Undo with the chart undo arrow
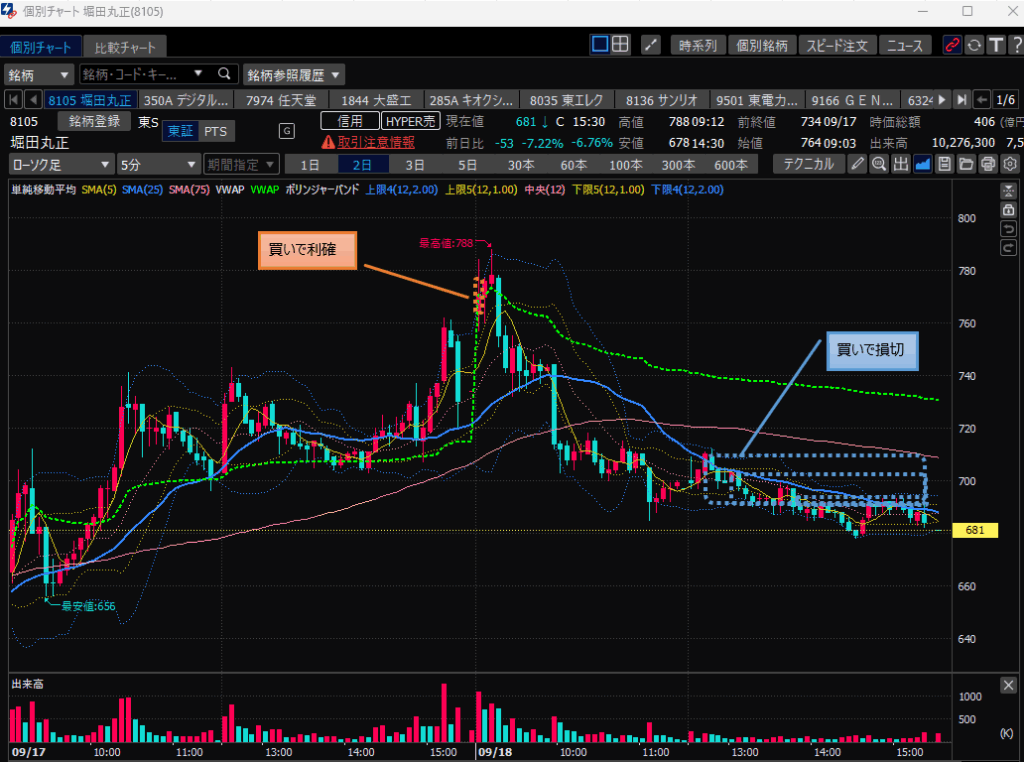 [1009, 230]
